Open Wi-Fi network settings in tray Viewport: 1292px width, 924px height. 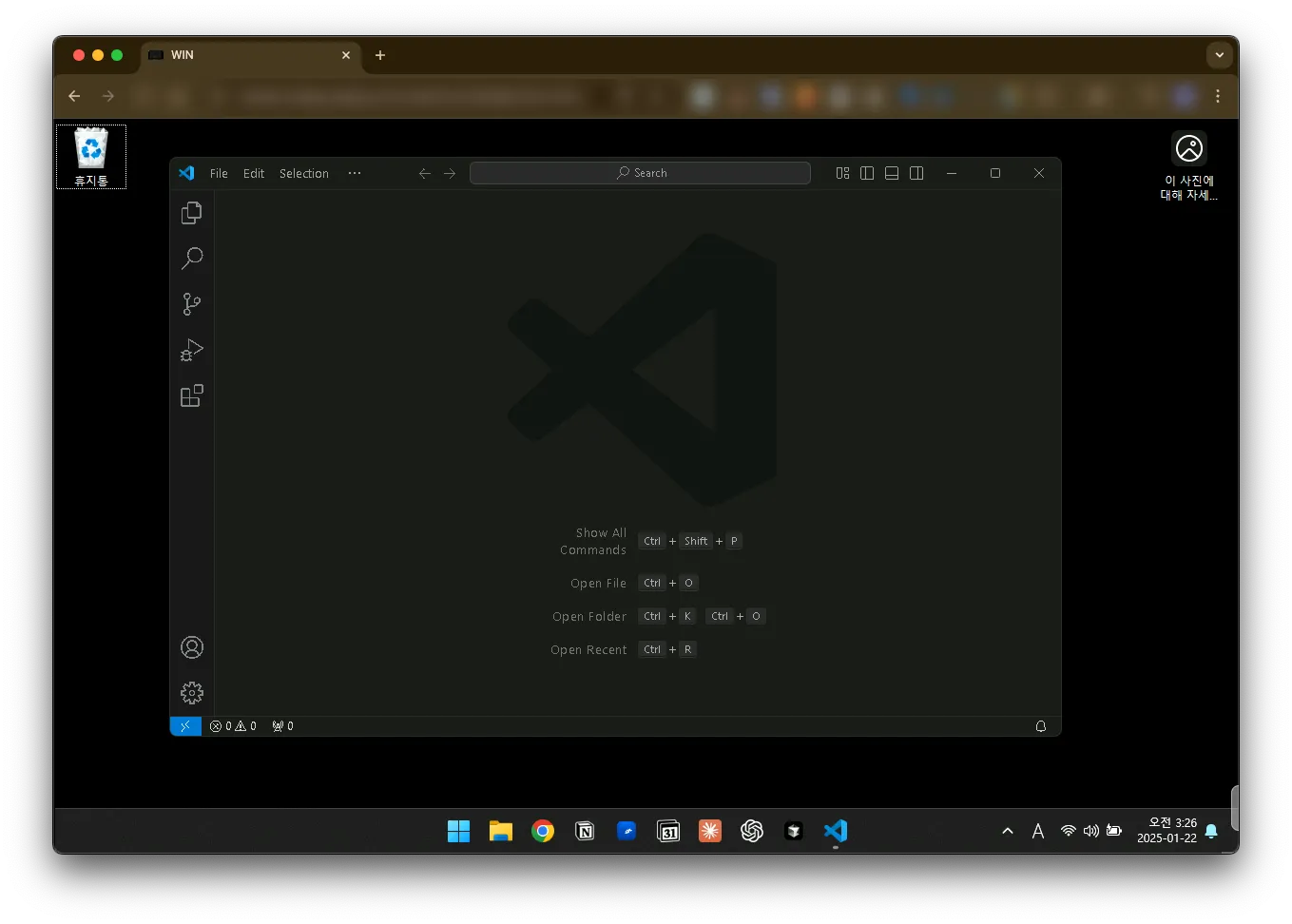click(x=1068, y=831)
